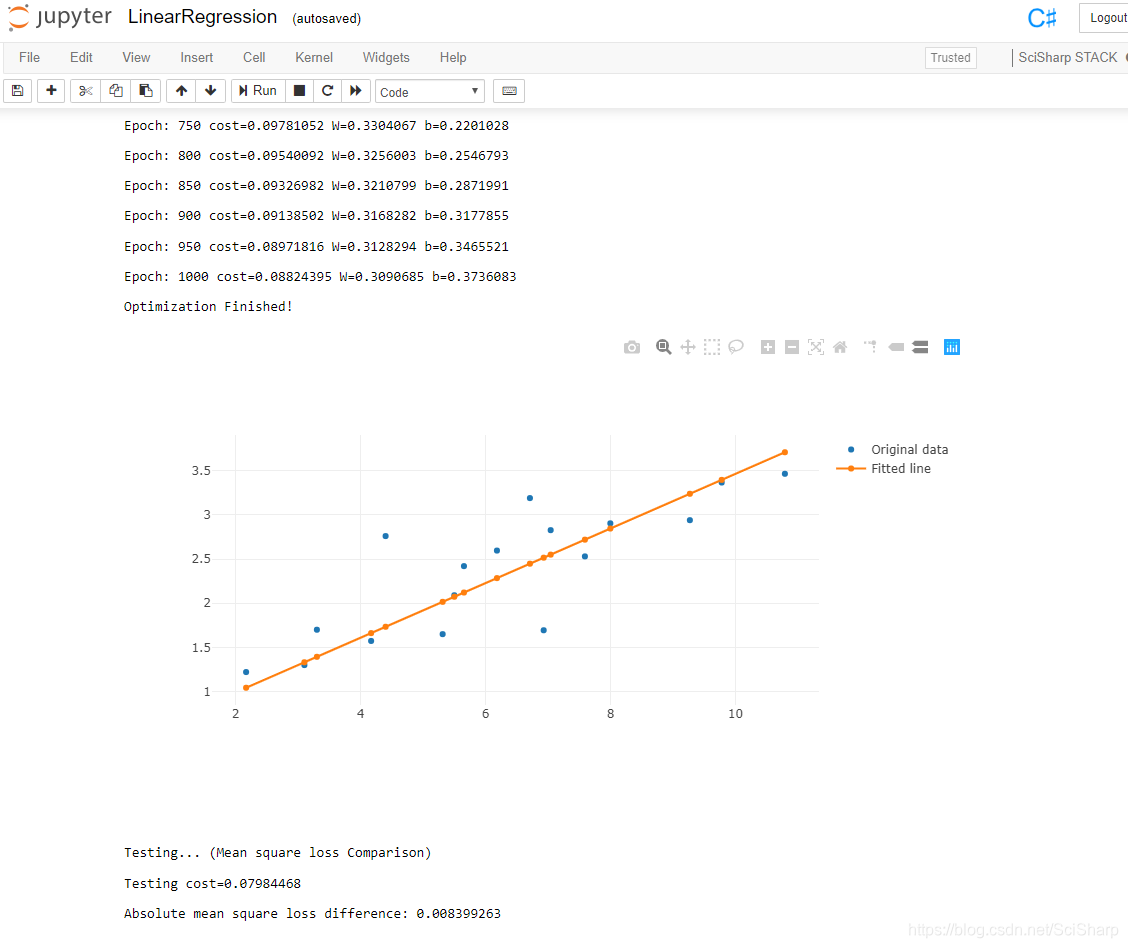
Task: Click the Epoch: 1000 output line
Action: click(320, 277)
